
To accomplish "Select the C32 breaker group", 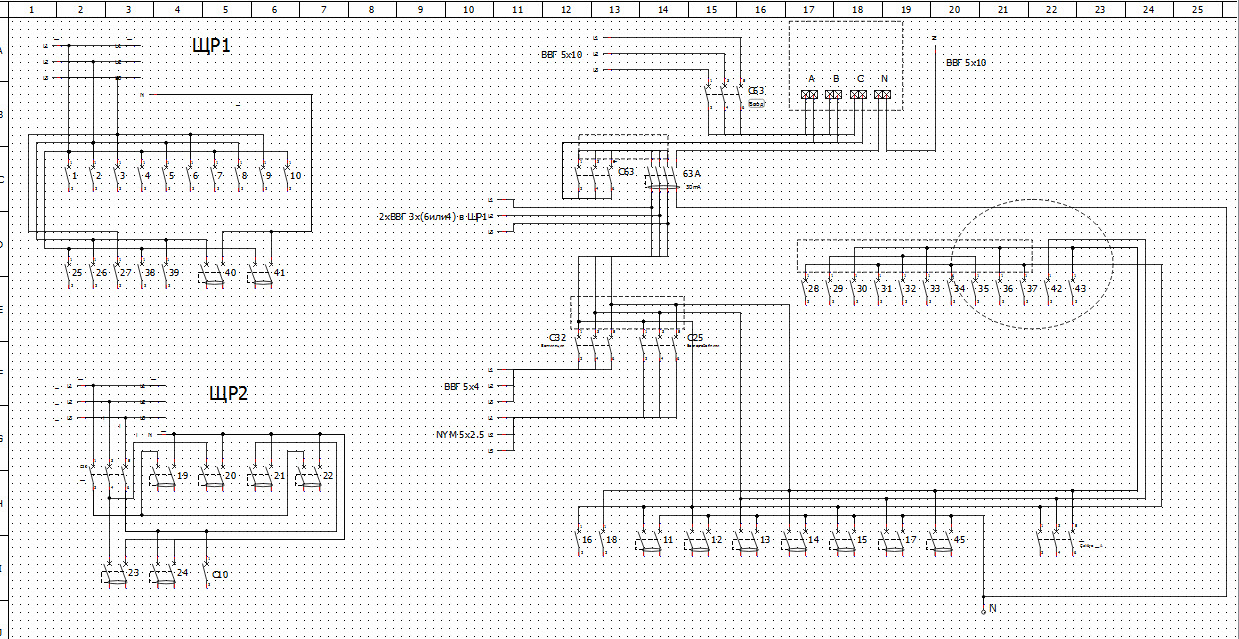I will coord(594,343).
